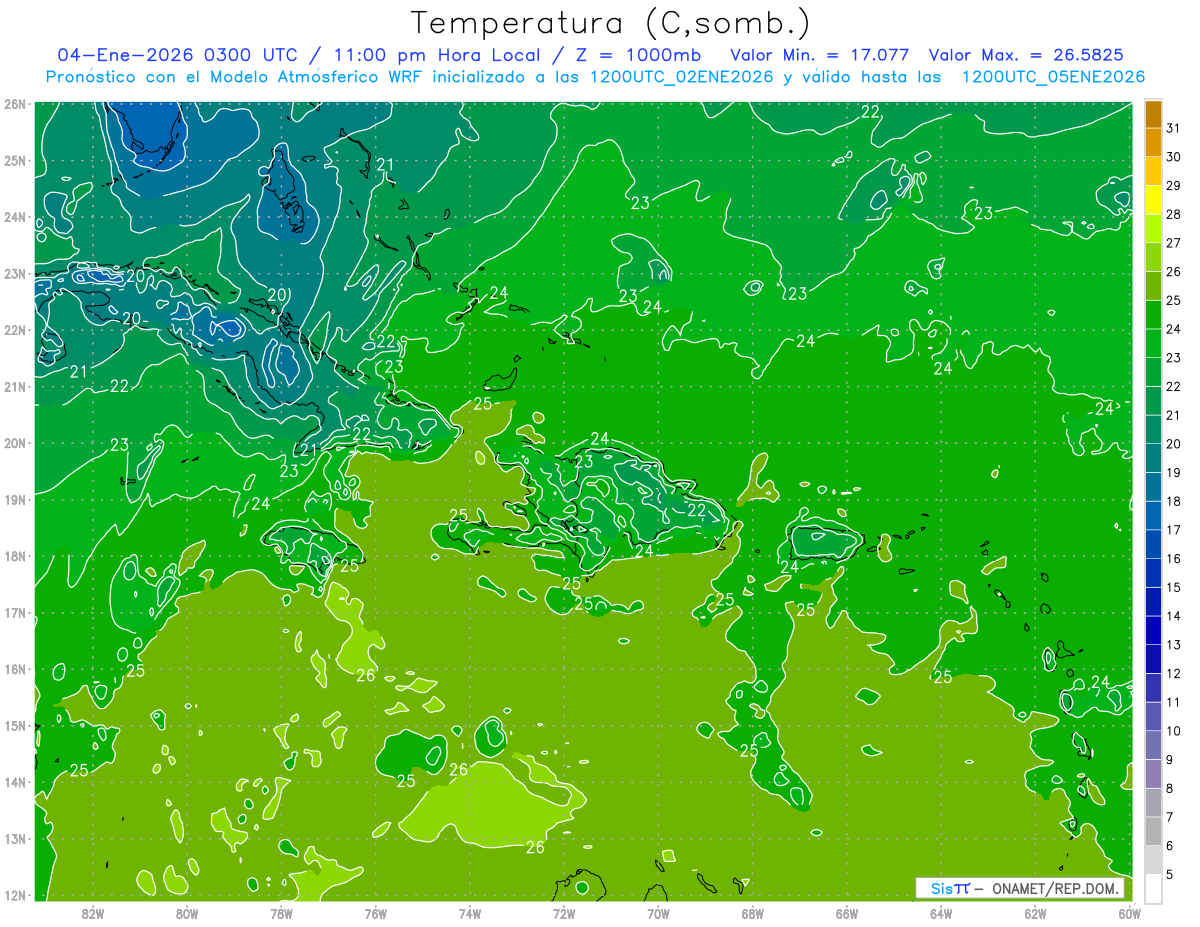Click the '72W' longitude label
Screen dimensions: 1200x927
click(x=564, y=913)
